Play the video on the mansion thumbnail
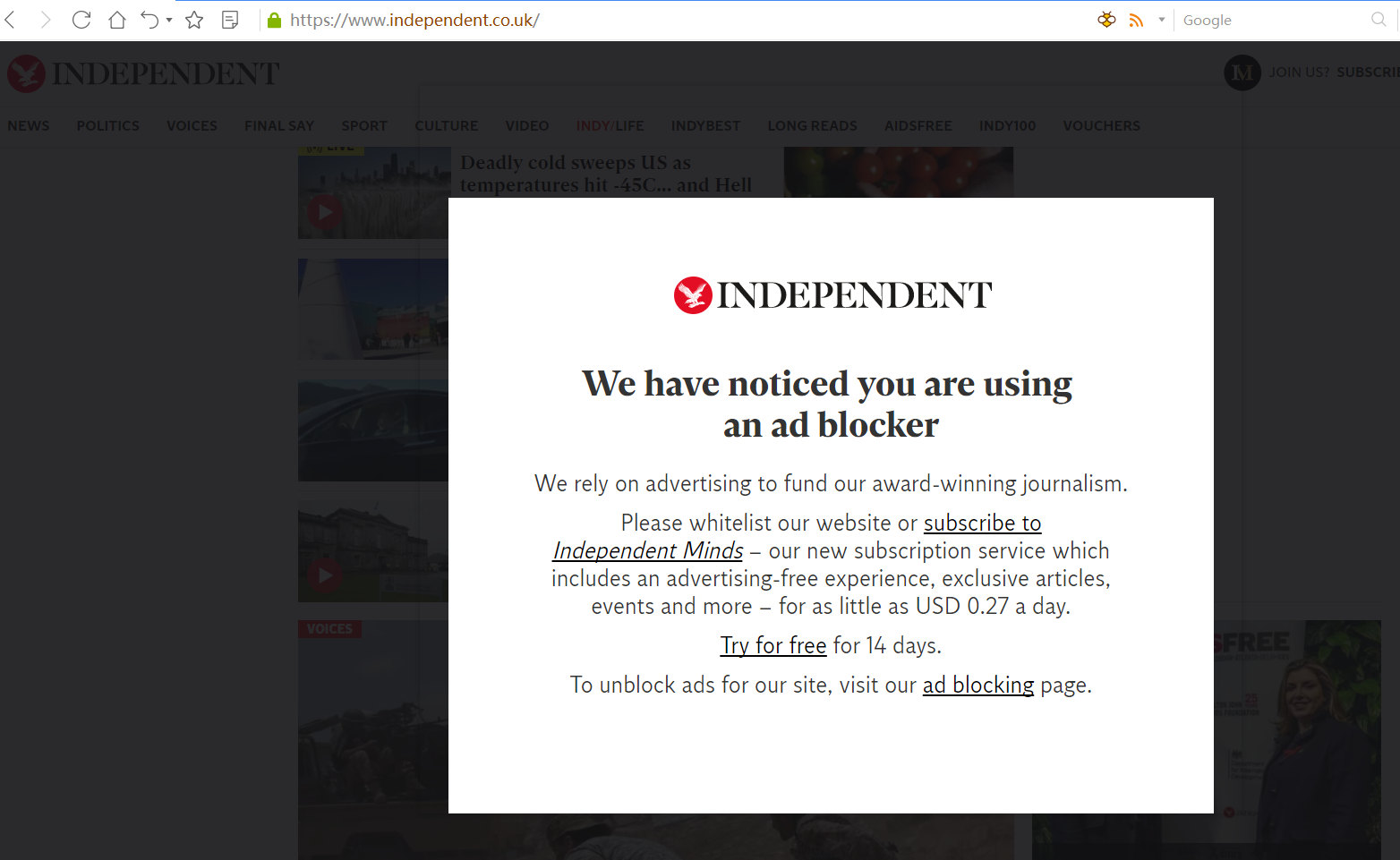 pyautogui.click(x=324, y=575)
